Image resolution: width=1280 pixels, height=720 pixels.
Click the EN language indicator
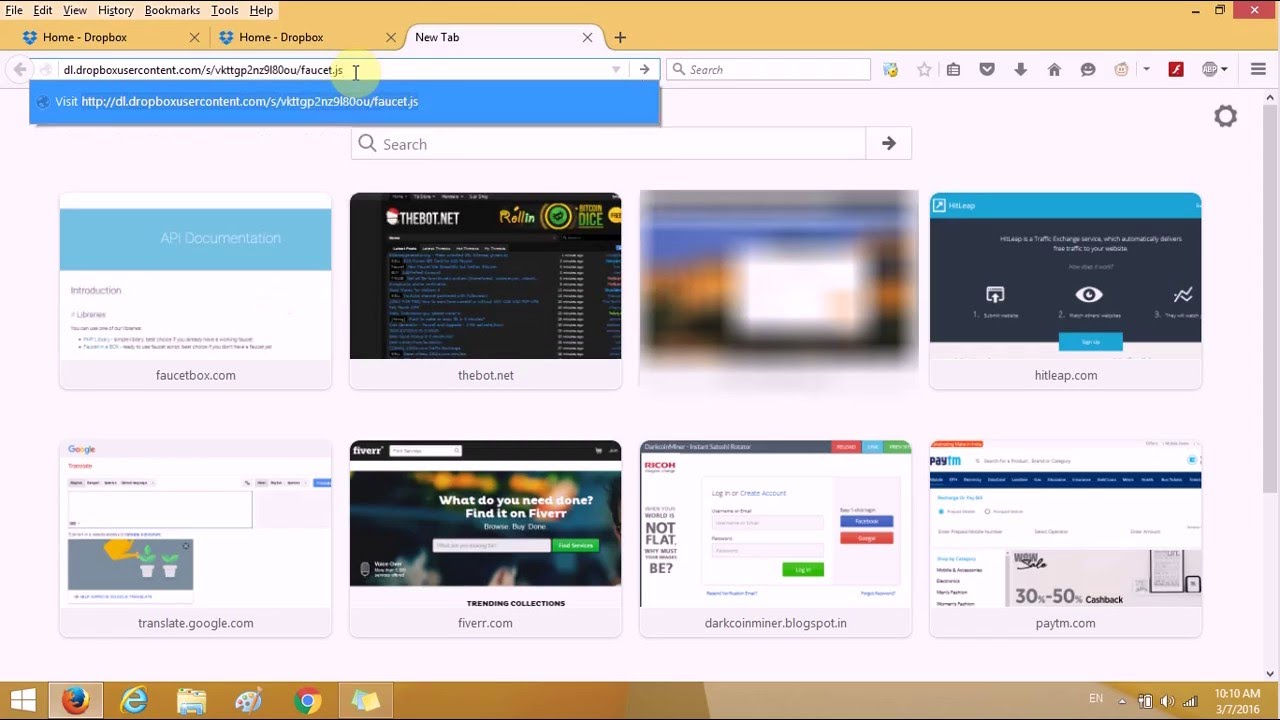click(1096, 698)
